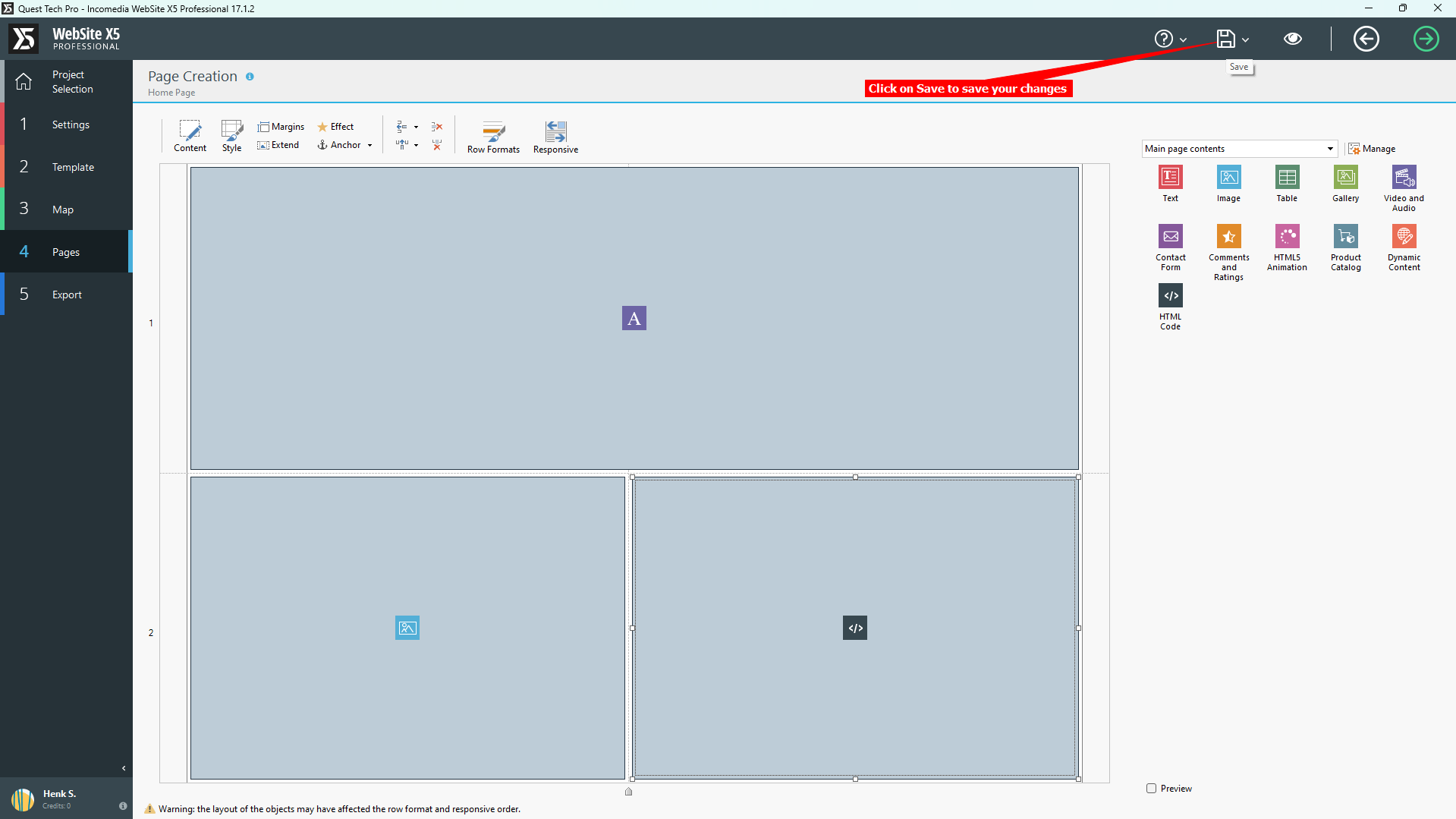Viewport: 1456px width, 819px height.
Task: Open the Content editor tool
Action: pos(190,136)
